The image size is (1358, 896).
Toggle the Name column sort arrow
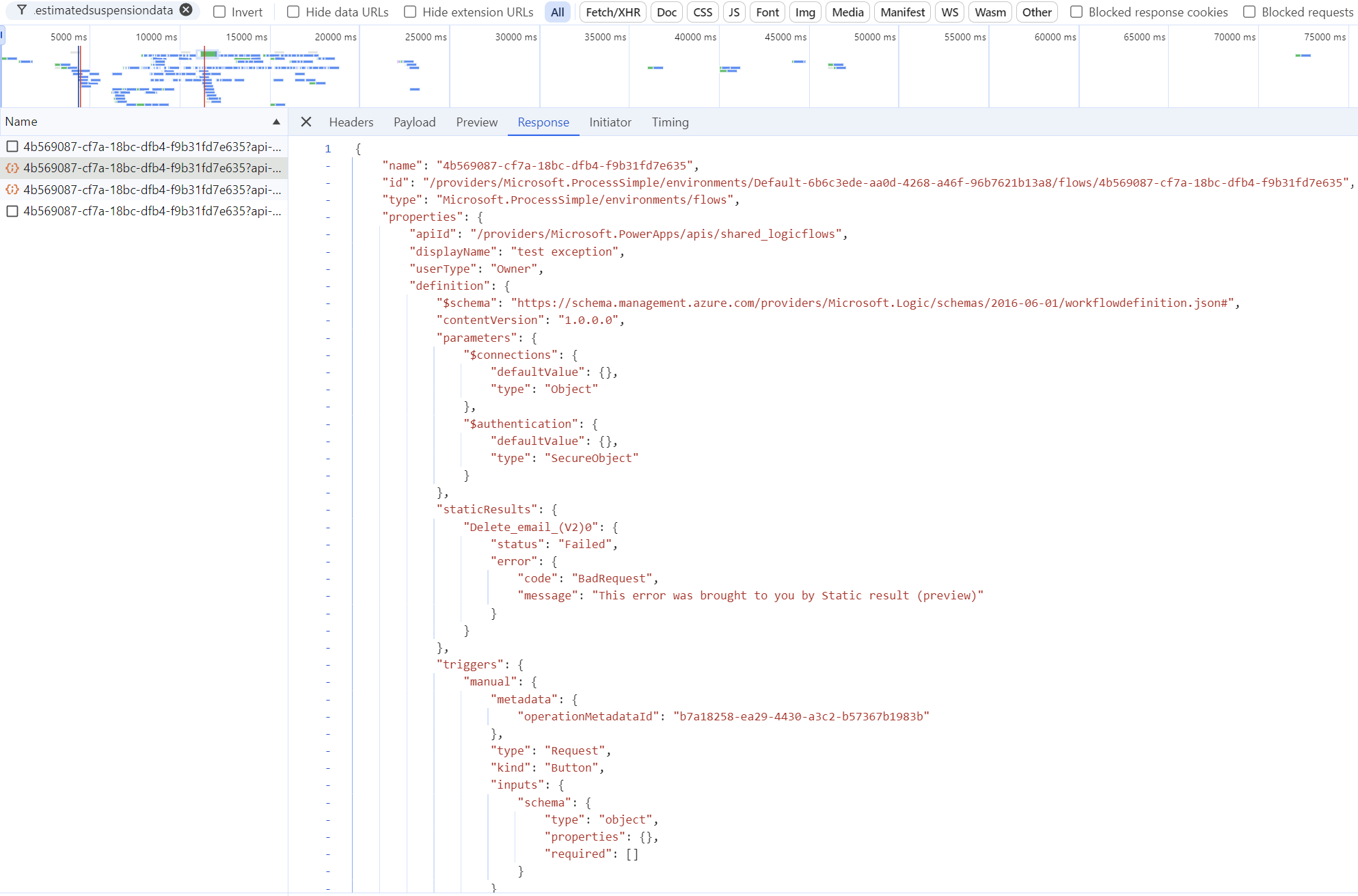tap(276, 121)
